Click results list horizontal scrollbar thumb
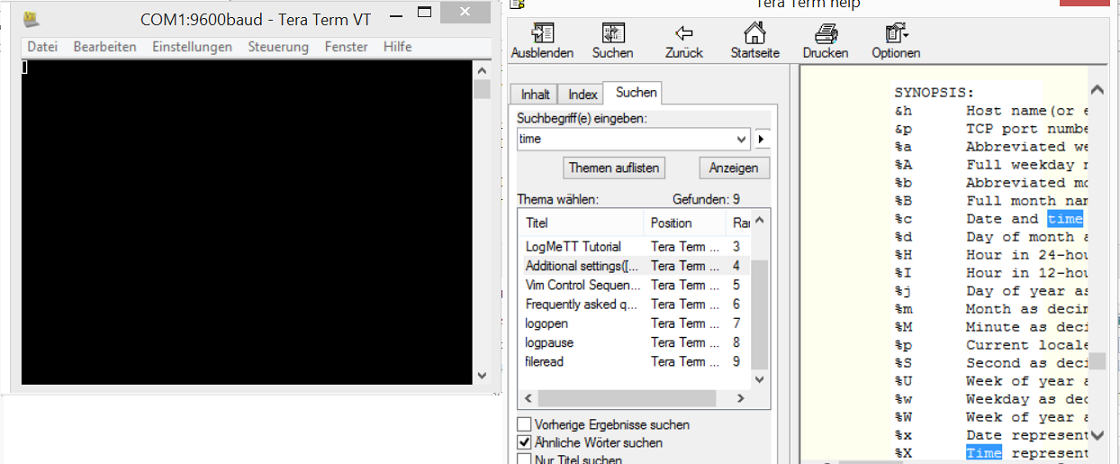 (627, 398)
